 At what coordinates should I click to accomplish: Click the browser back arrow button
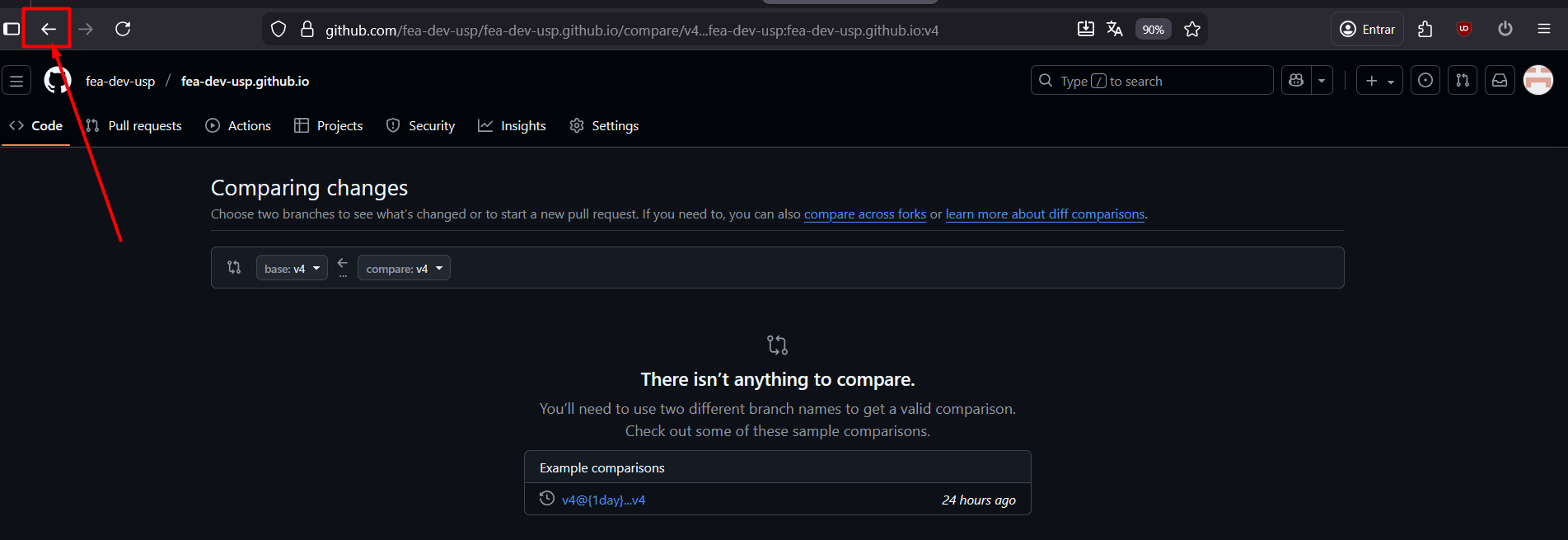(49, 30)
